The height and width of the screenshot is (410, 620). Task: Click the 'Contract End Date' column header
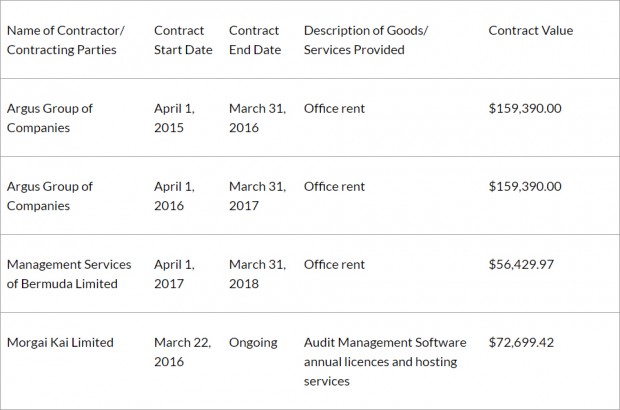(255, 40)
